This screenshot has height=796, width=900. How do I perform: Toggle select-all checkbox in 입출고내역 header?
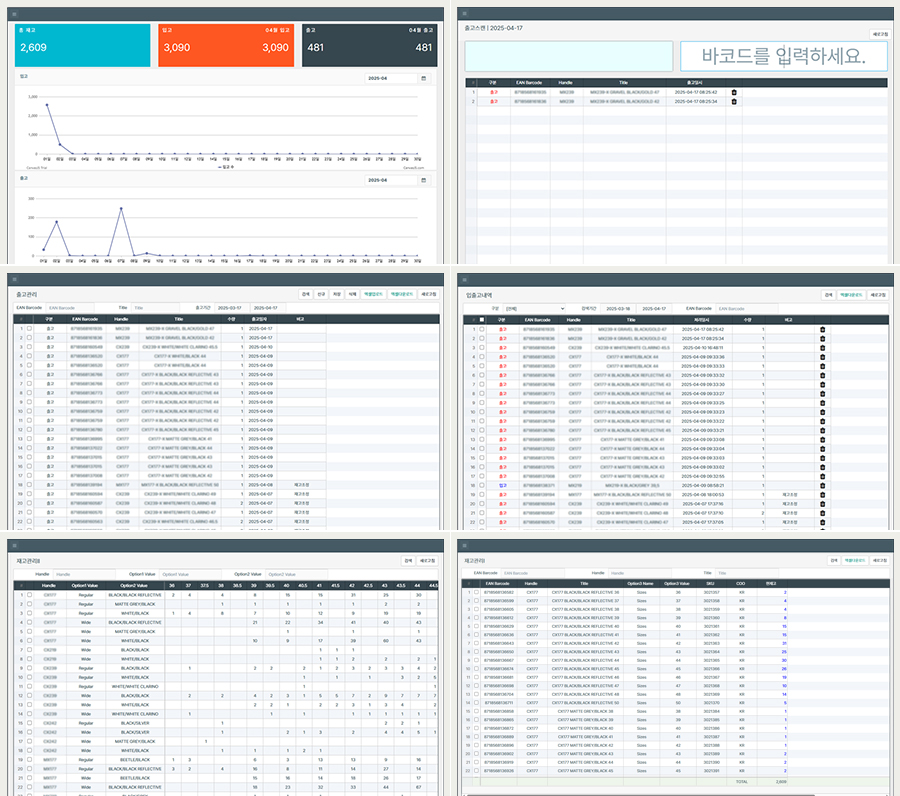482,320
